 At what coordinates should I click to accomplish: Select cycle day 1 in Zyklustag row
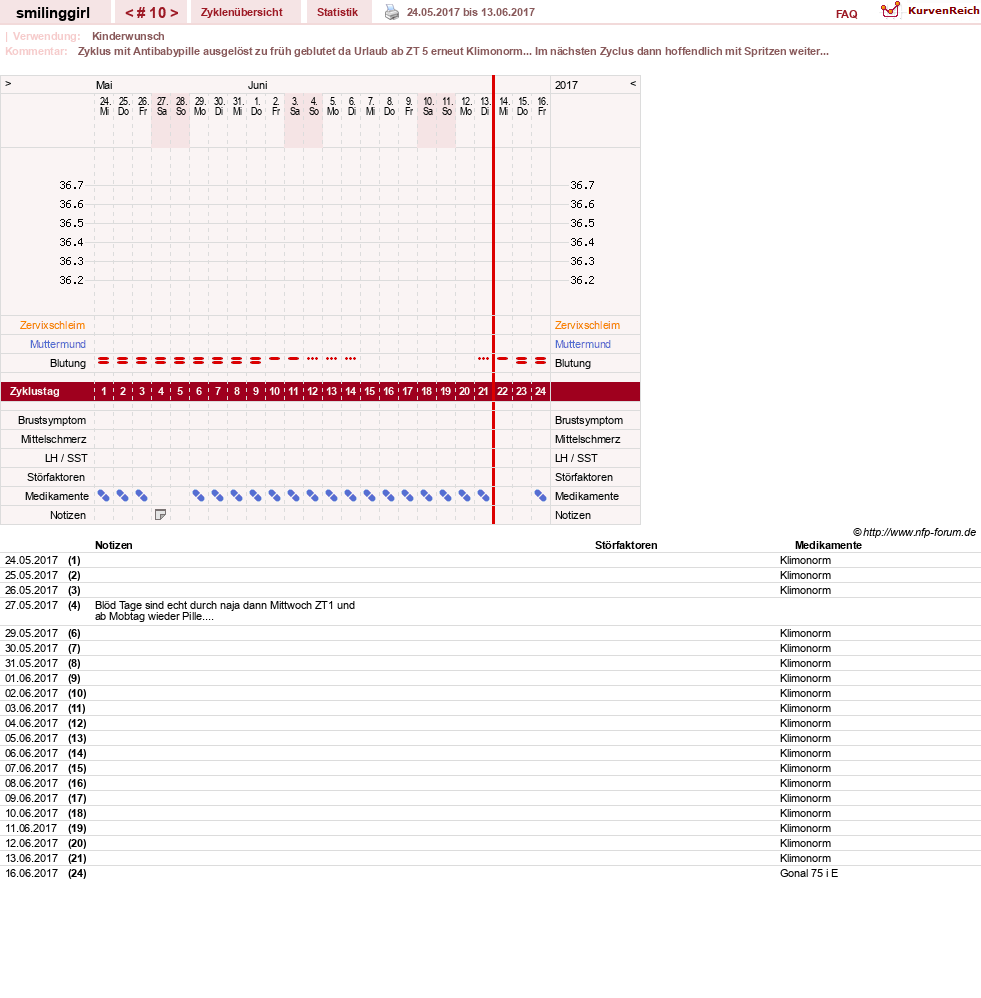[x=104, y=391]
